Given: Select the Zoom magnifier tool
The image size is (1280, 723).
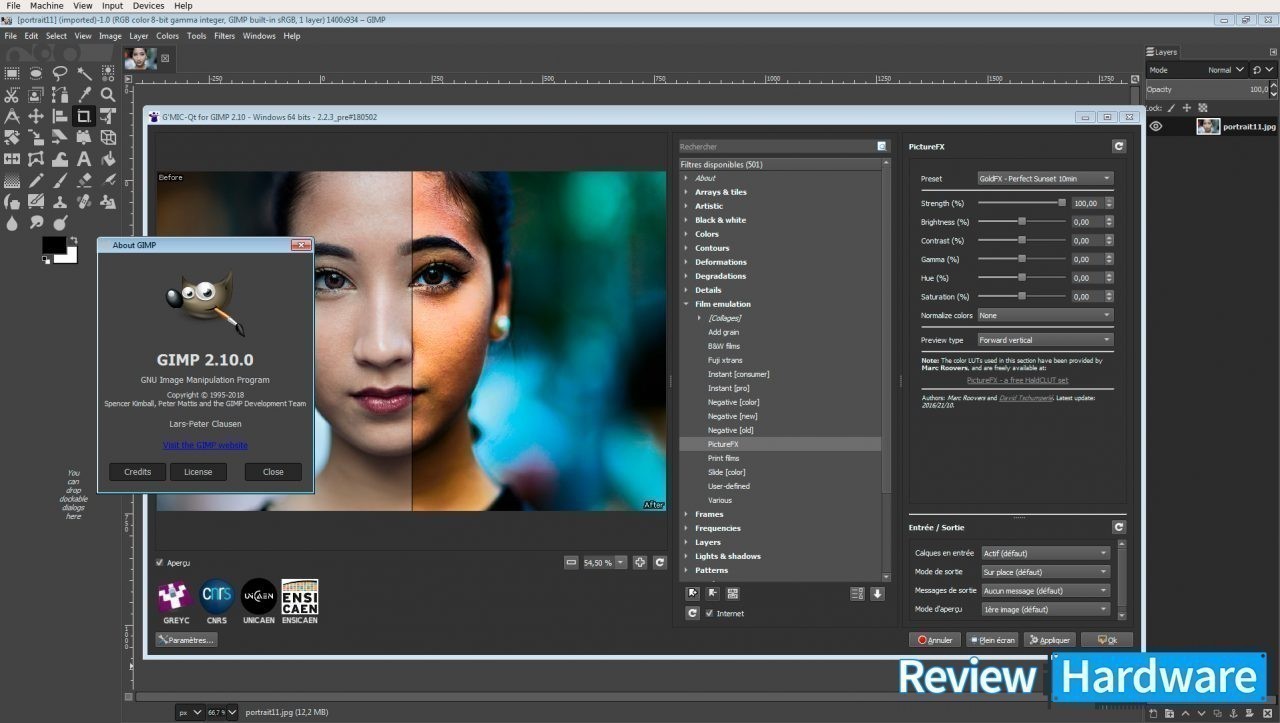Looking at the screenshot, I should pyautogui.click(x=108, y=95).
